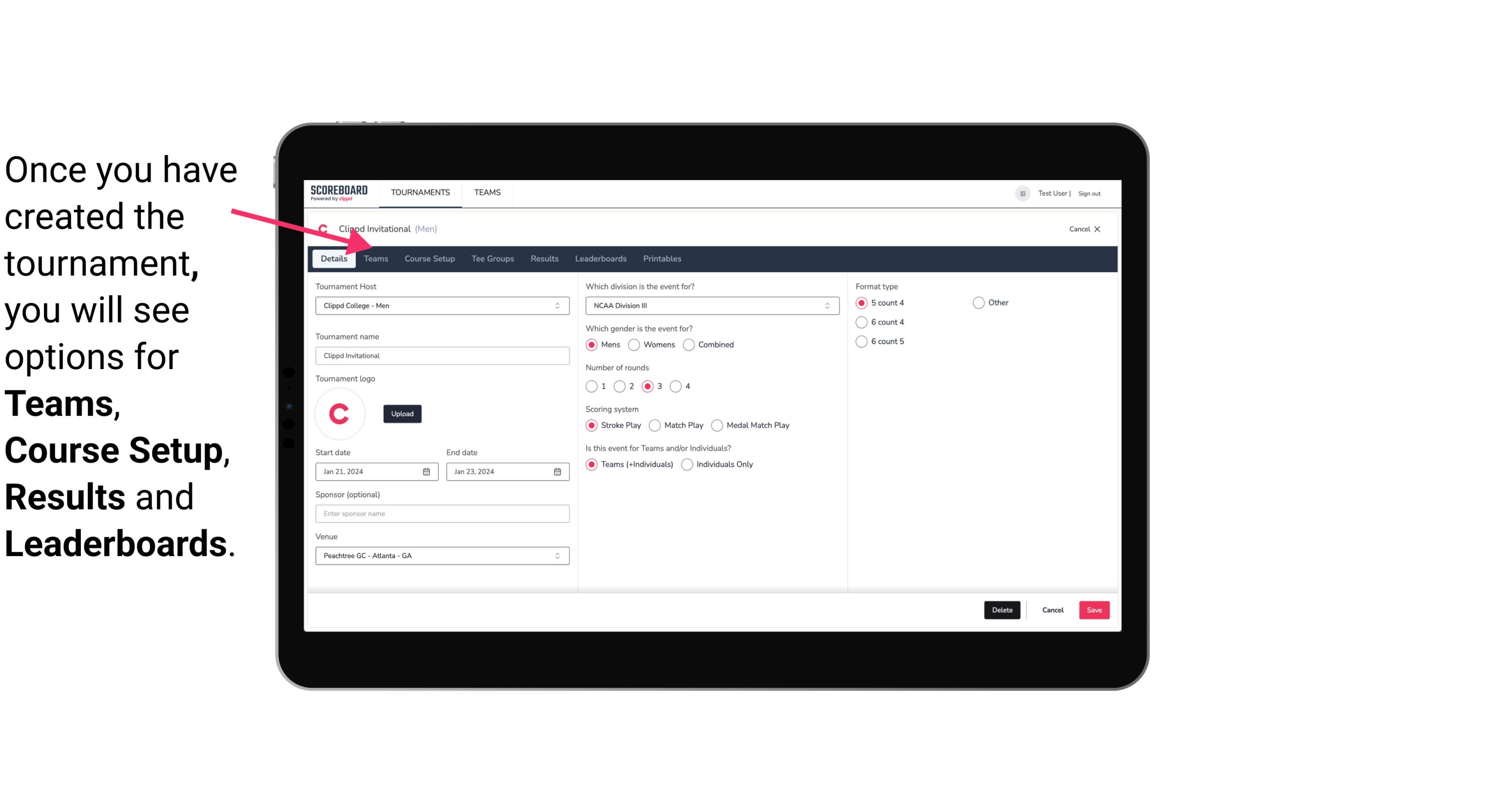Screen dimensions: 1510x812
Task: Expand the Venue dropdown selector
Action: tap(558, 555)
